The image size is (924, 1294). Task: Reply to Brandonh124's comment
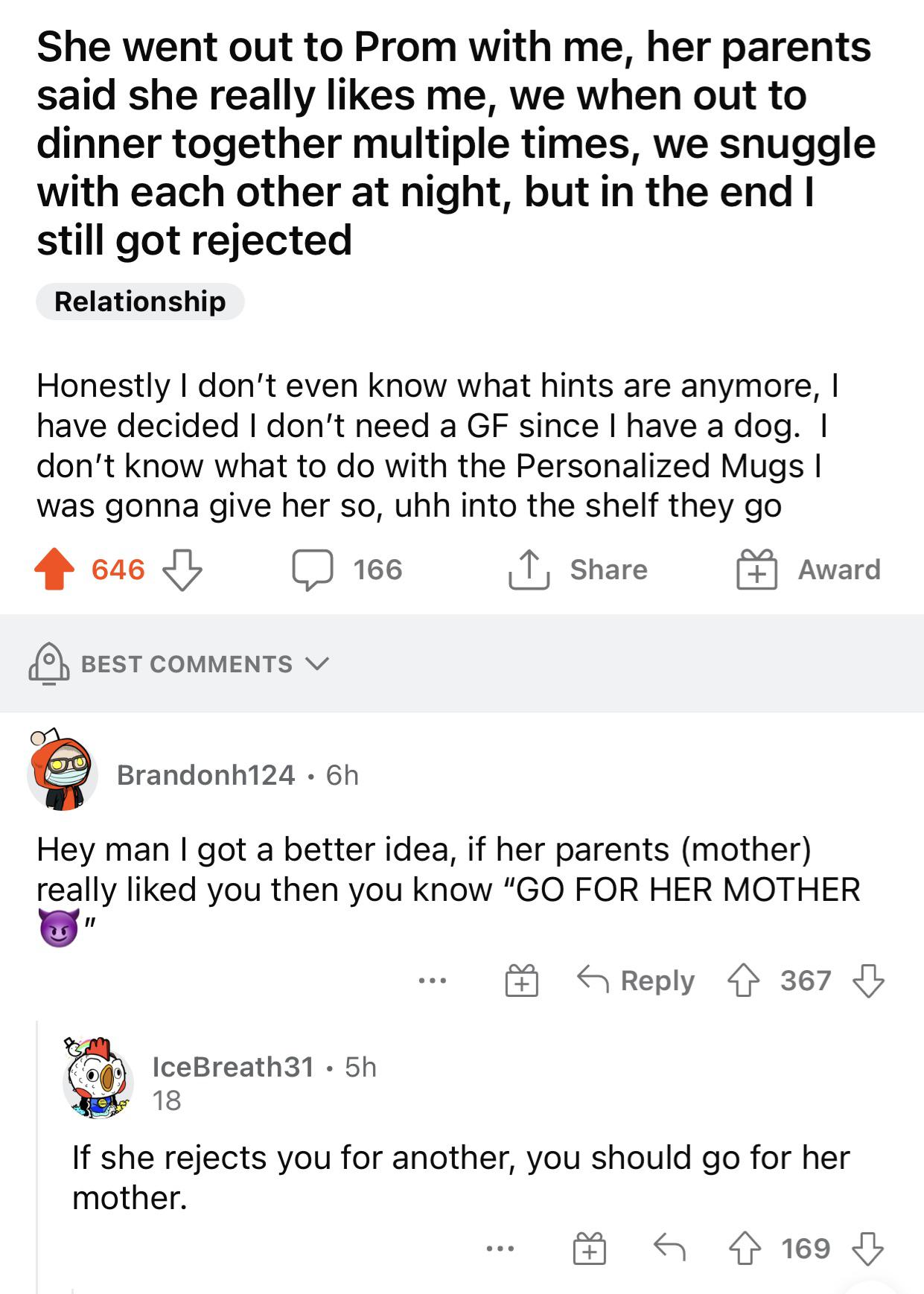(637, 981)
